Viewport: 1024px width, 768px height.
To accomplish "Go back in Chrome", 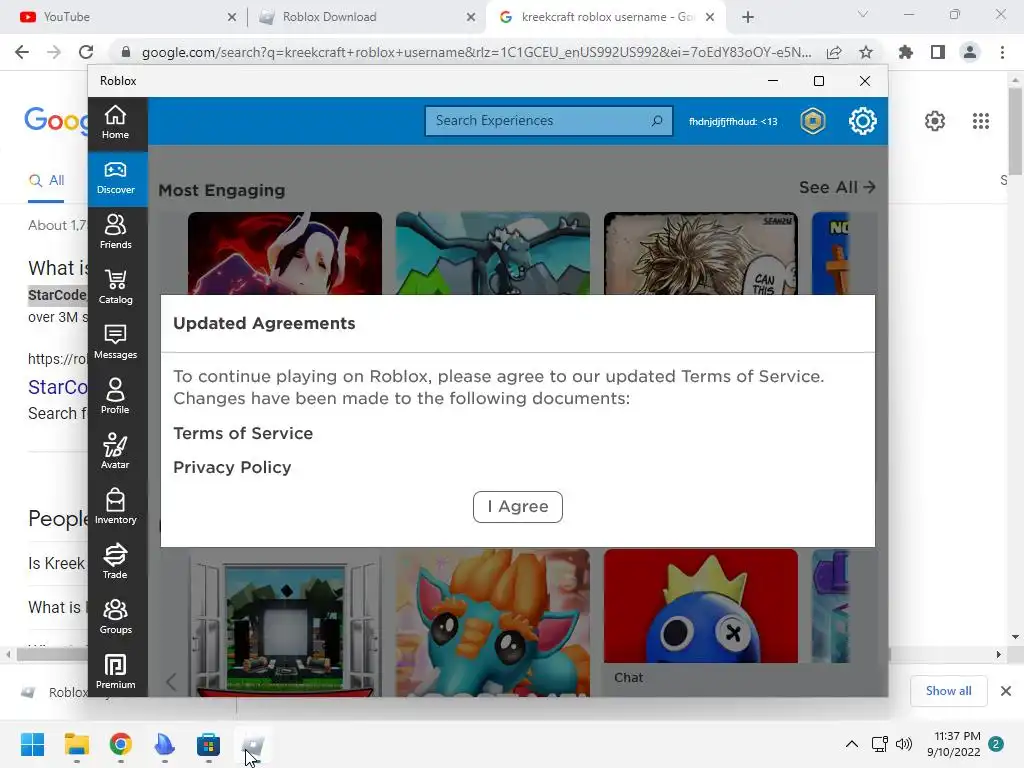I will point(22,52).
